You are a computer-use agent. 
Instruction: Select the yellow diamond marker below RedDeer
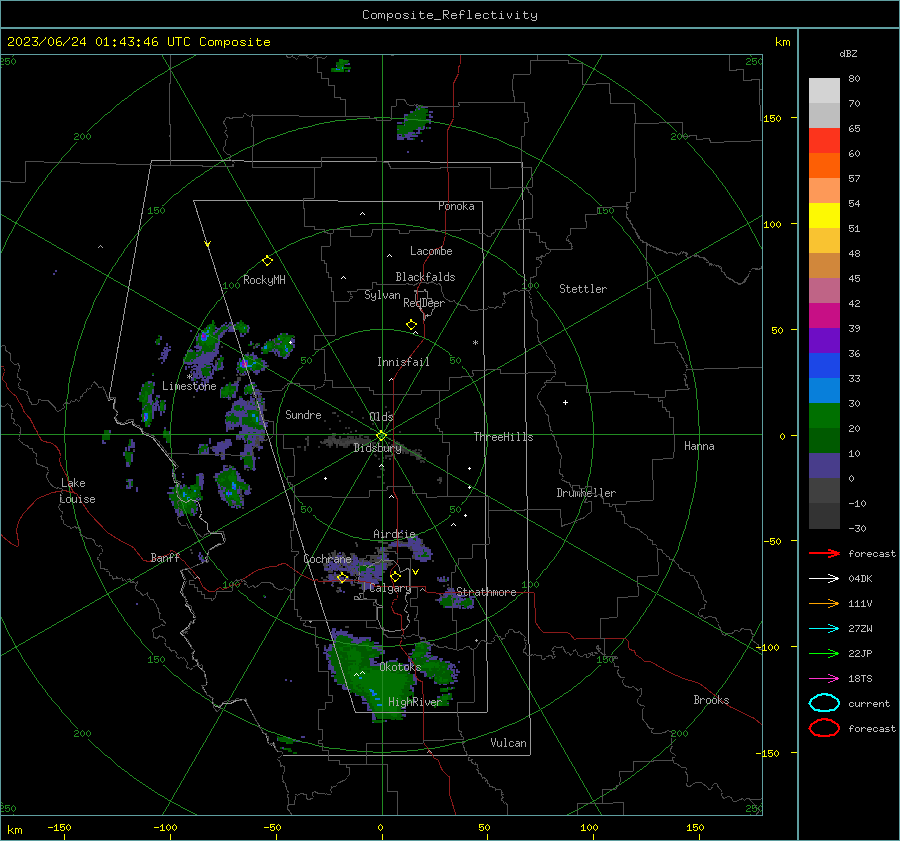click(412, 325)
